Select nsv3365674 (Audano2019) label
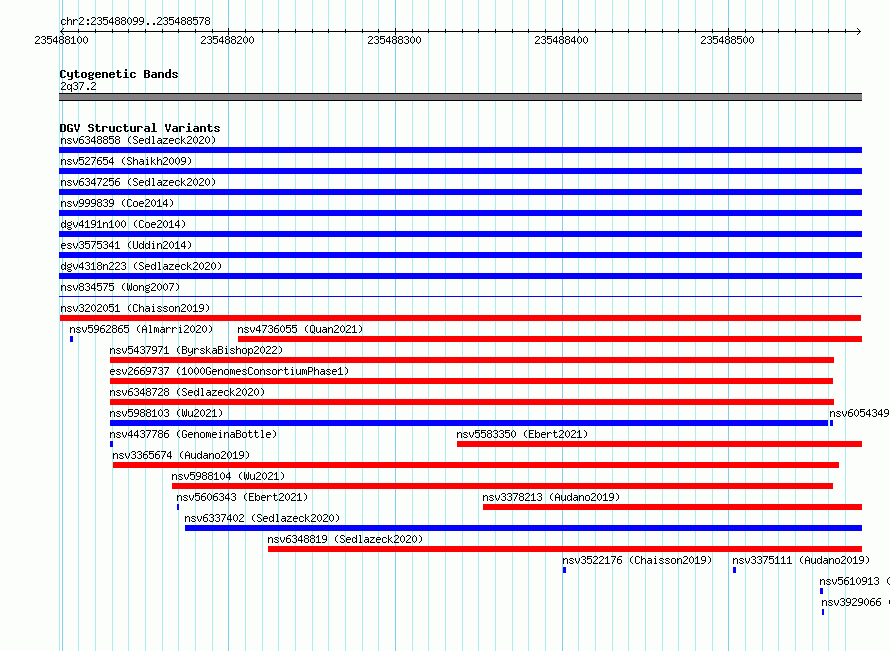 point(181,455)
